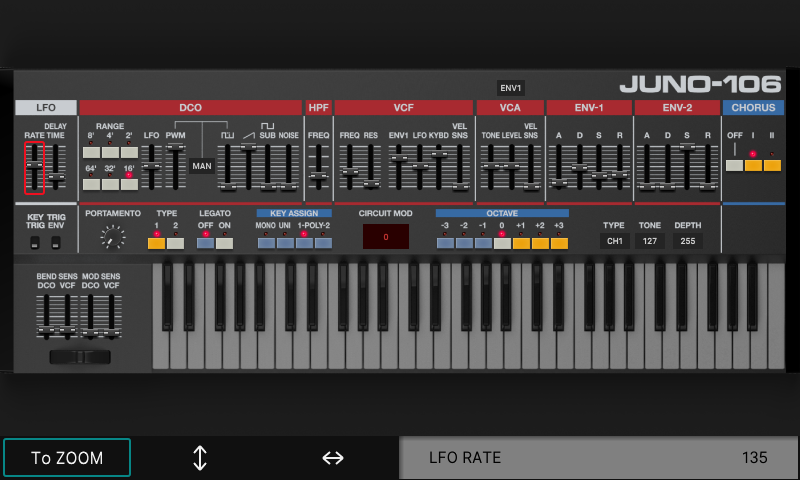Set LEGATO to OFF
The height and width of the screenshot is (480, 800).
205,243
